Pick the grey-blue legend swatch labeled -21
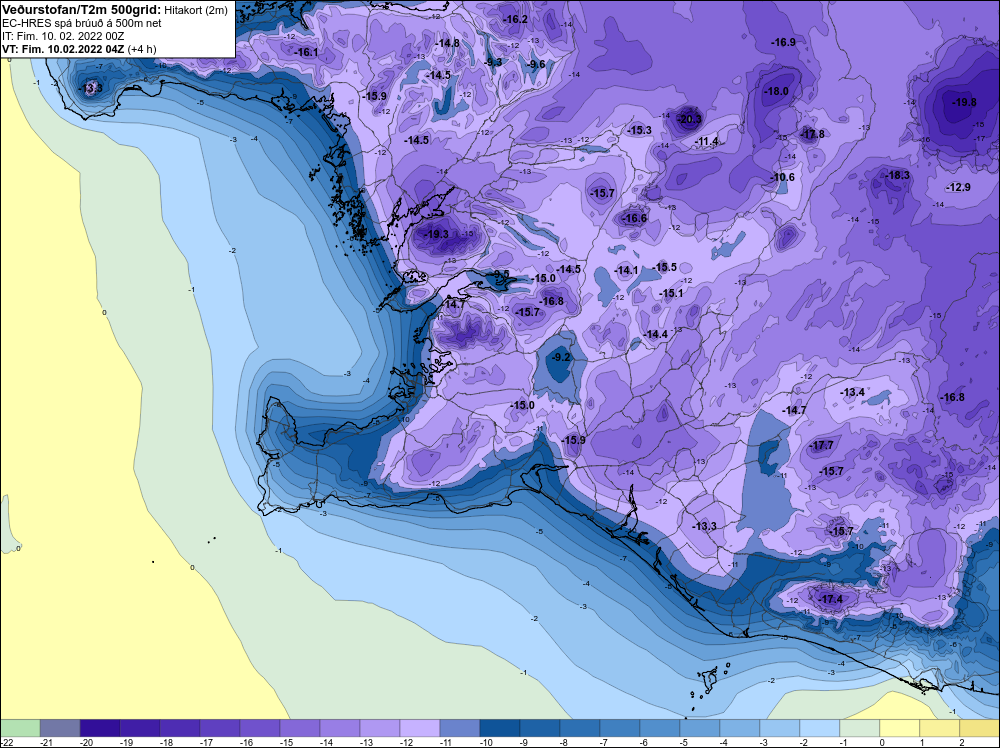This screenshot has height=748, width=1000. [x=60, y=728]
